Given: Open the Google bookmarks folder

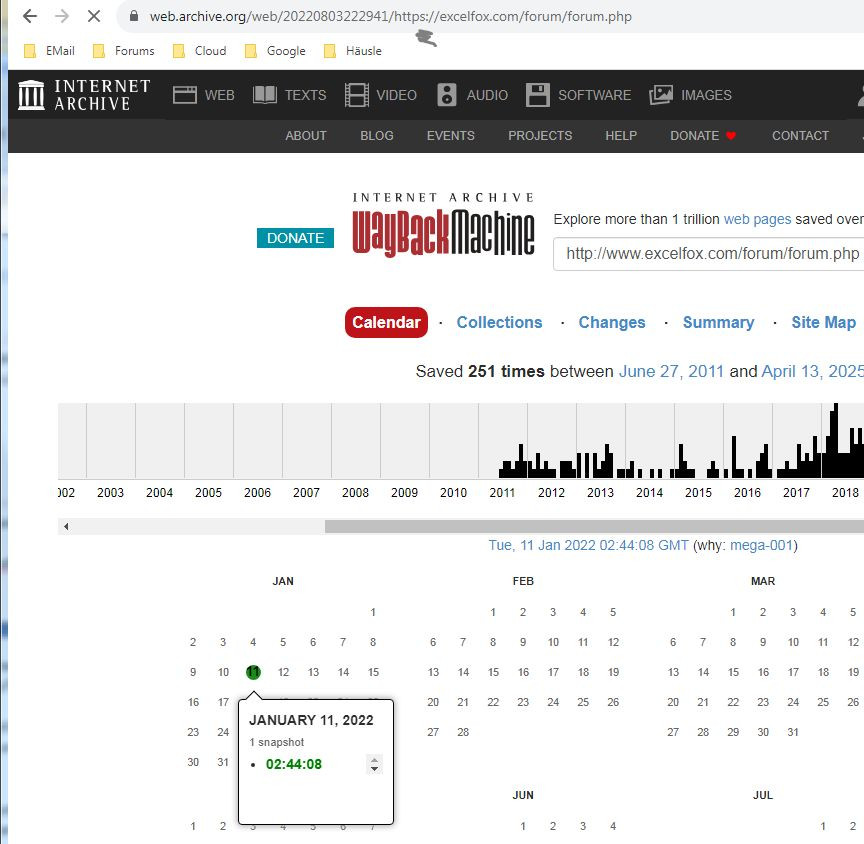Looking at the screenshot, I should pyautogui.click(x=276, y=51).
